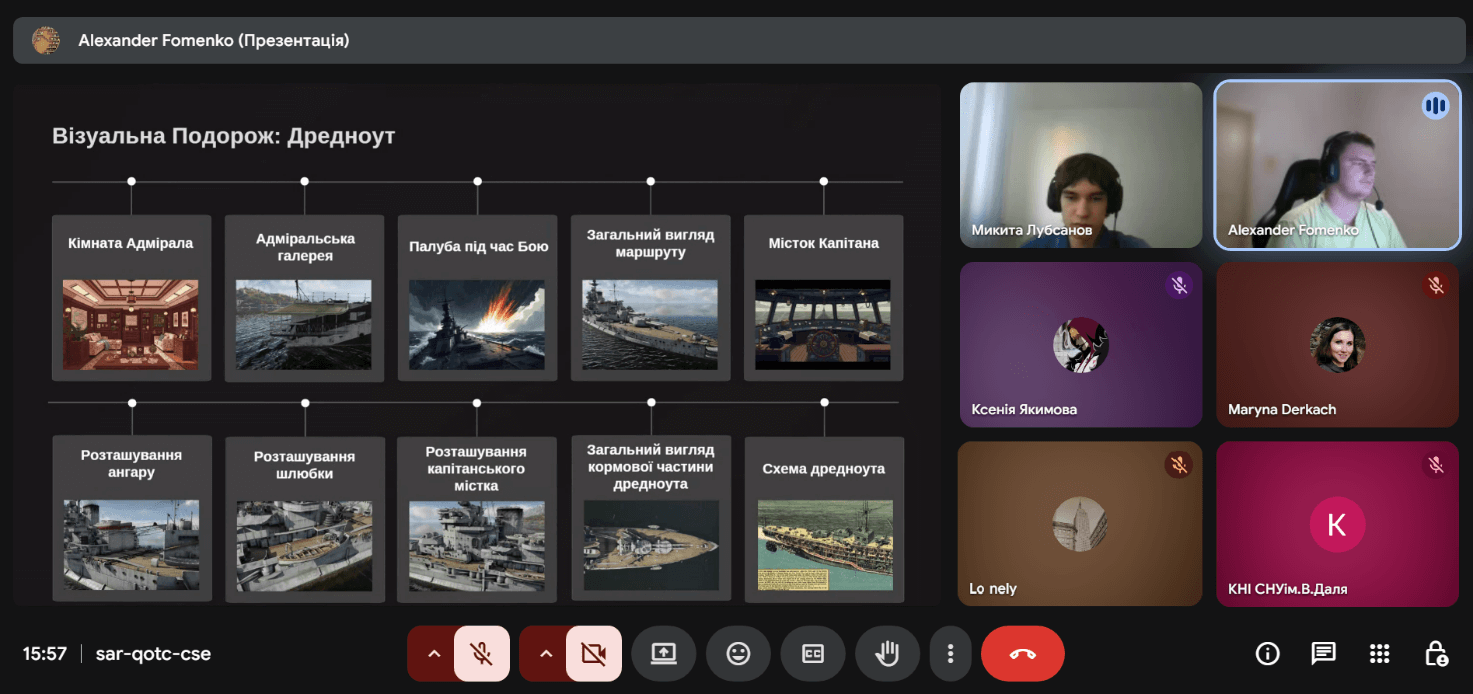This screenshot has height=694, width=1473.
Task: Open meeting details info icon
Action: tap(1267, 654)
